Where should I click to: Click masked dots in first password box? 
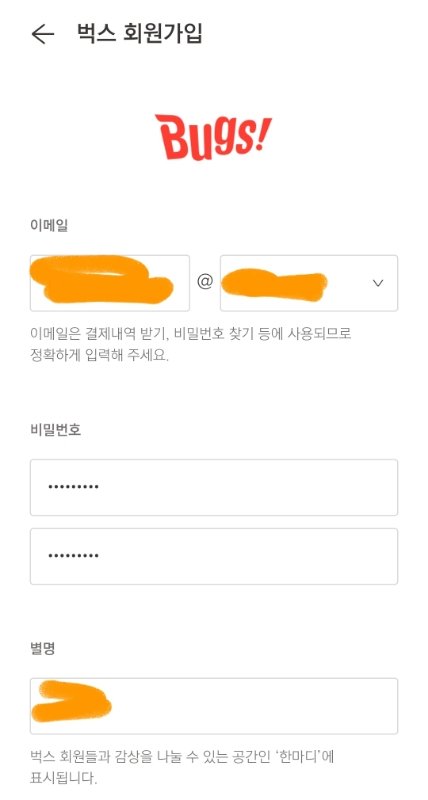point(73,487)
